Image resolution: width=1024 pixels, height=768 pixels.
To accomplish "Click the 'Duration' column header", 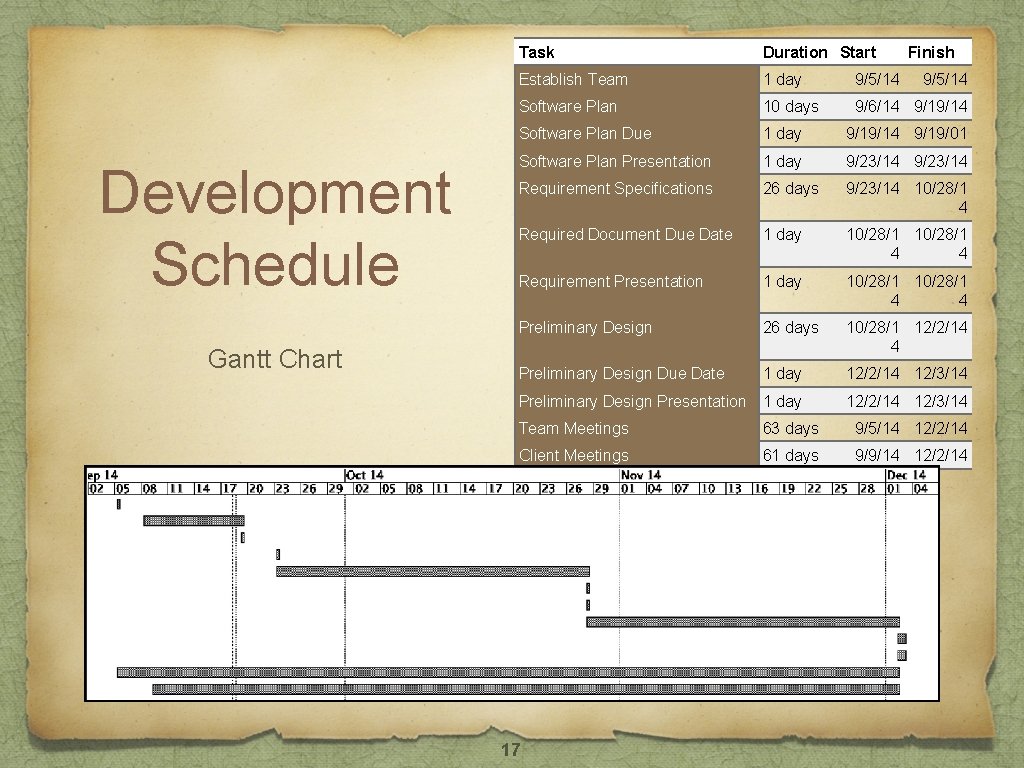I will tap(795, 51).
